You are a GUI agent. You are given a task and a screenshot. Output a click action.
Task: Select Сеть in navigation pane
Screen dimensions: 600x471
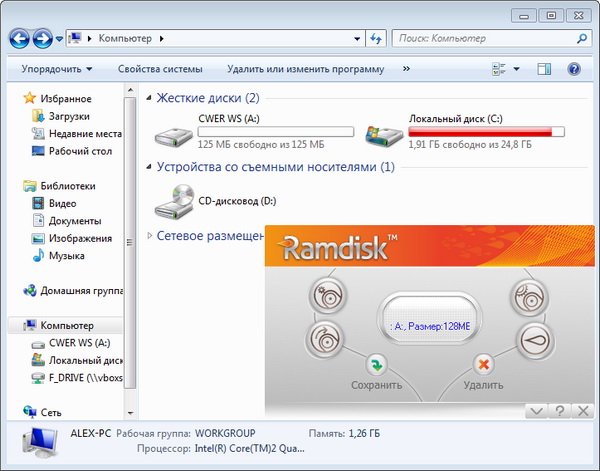coord(51,412)
